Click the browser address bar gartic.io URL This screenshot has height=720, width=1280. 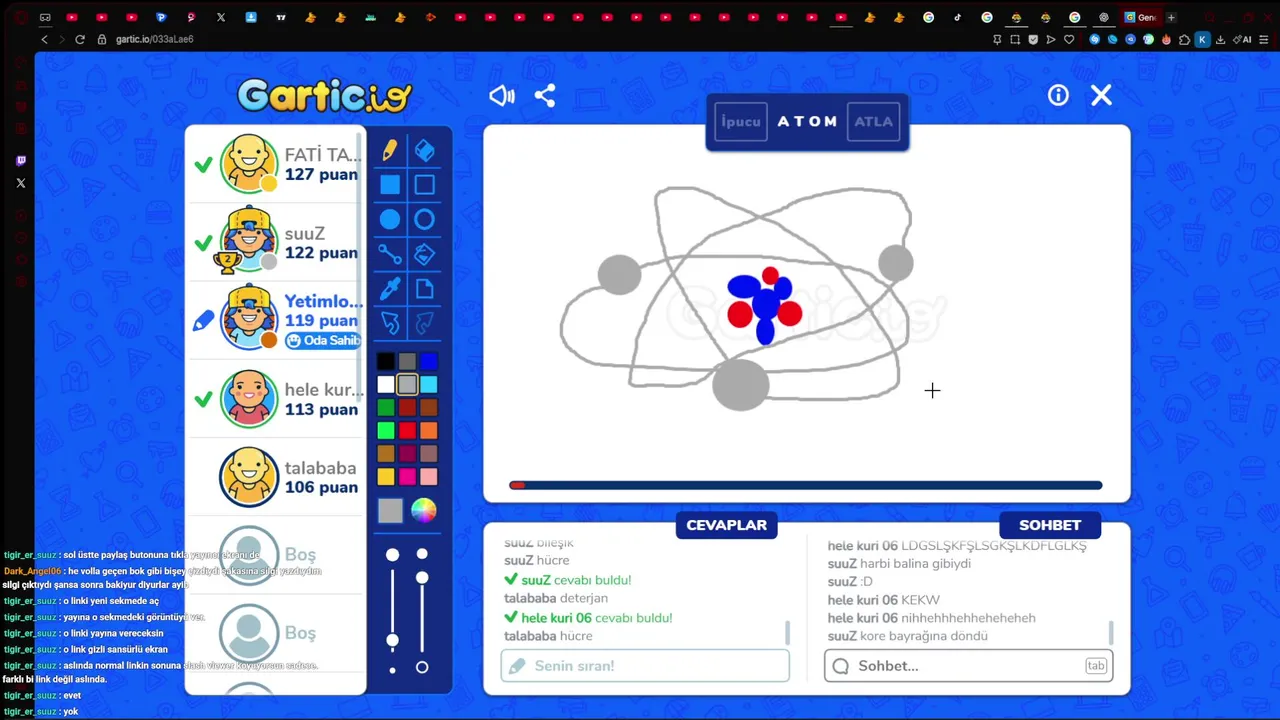click(x=154, y=39)
